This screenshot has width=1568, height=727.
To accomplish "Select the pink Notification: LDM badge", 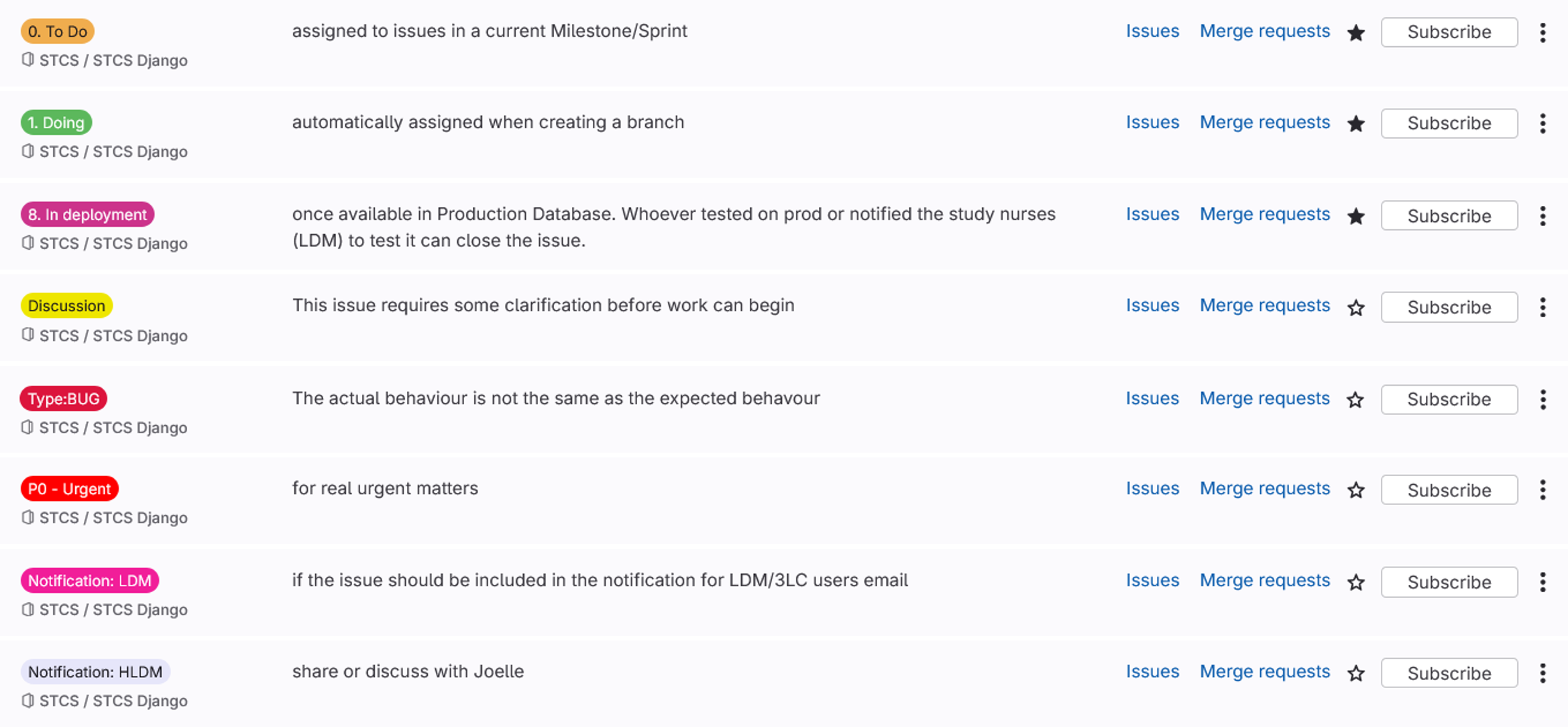I will tap(89, 580).
